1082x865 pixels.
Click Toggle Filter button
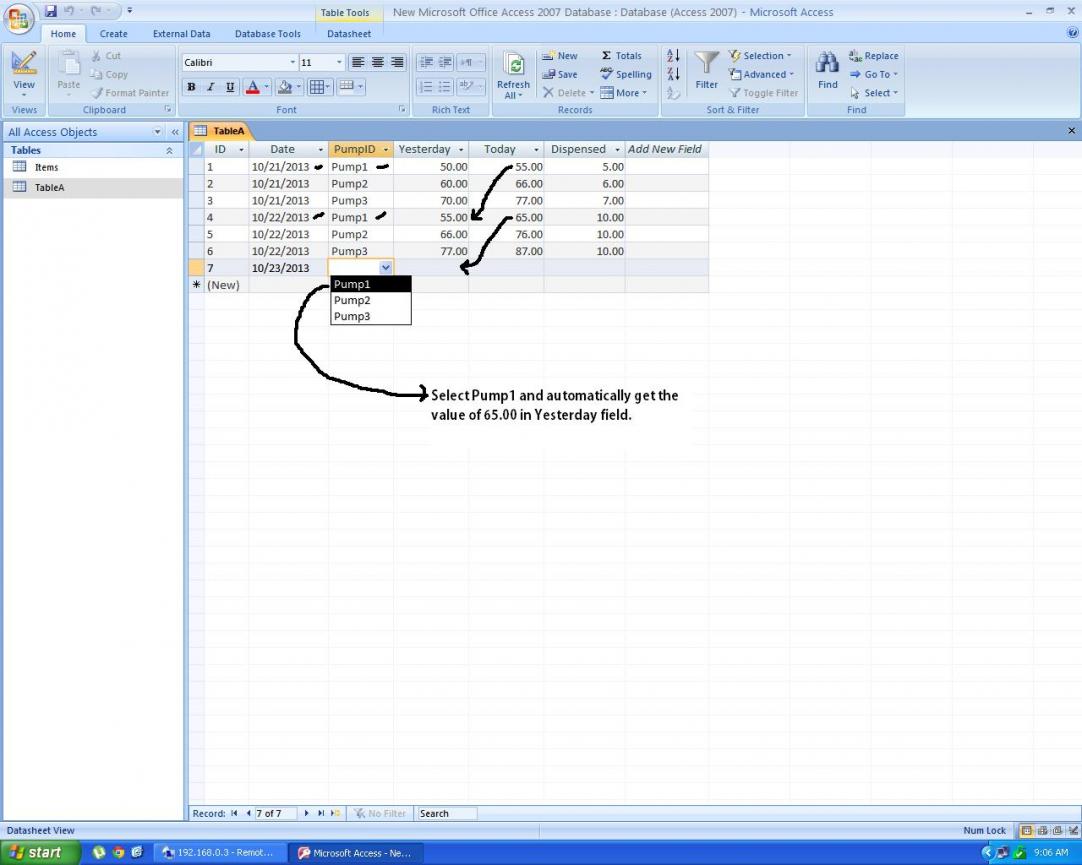764,93
